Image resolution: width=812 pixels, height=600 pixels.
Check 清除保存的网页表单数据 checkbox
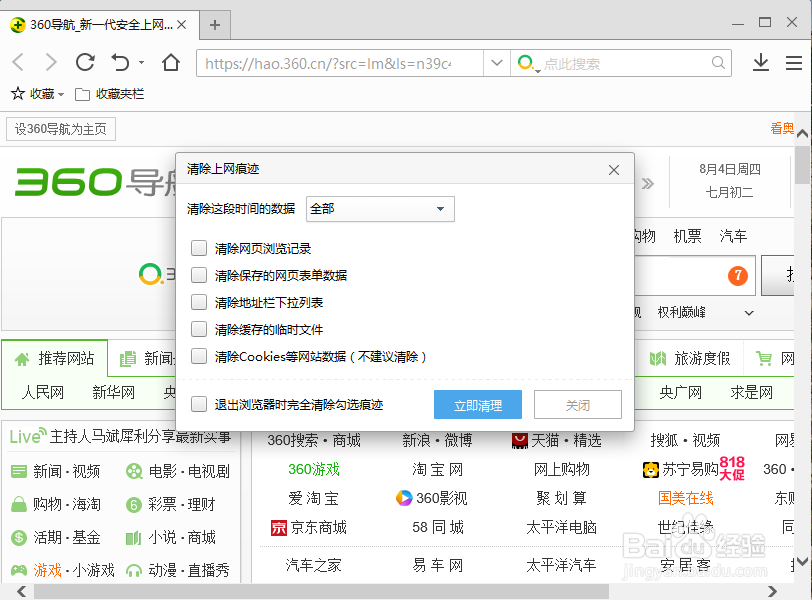coord(199,275)
